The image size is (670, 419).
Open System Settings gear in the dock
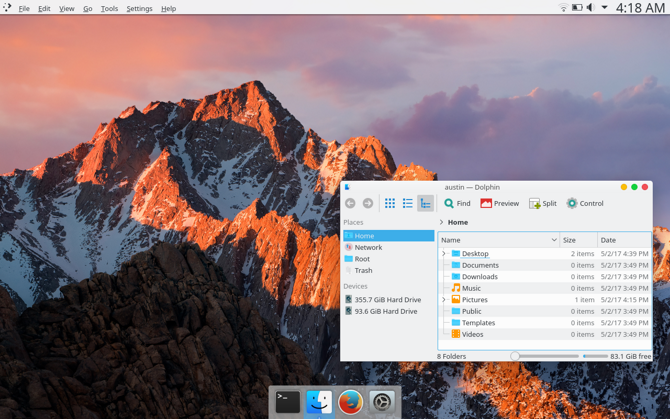coord(381,402)
